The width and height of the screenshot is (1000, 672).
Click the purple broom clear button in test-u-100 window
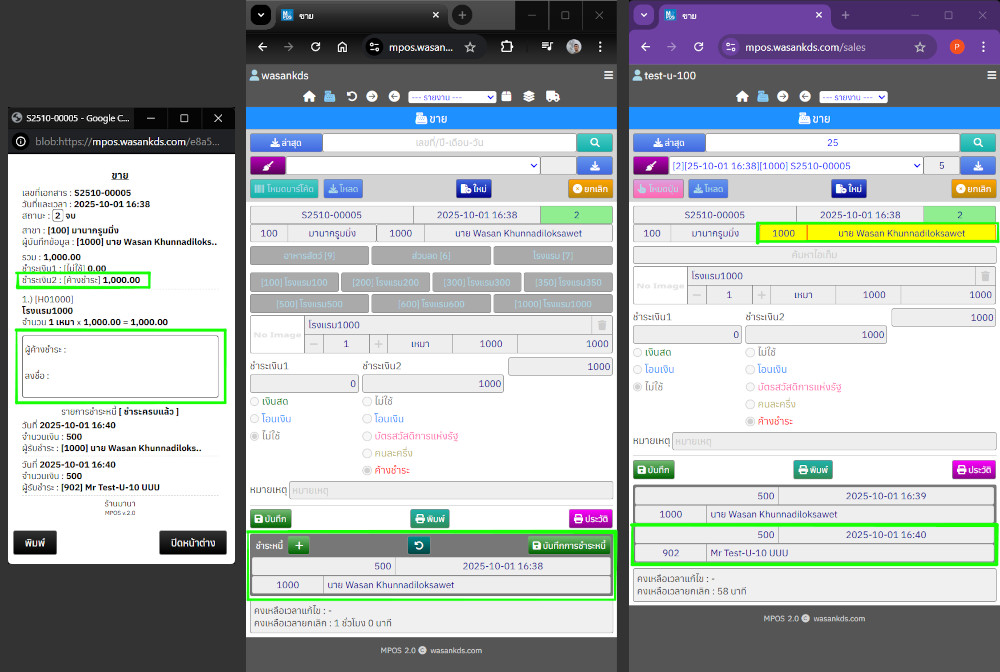point(651,165)
